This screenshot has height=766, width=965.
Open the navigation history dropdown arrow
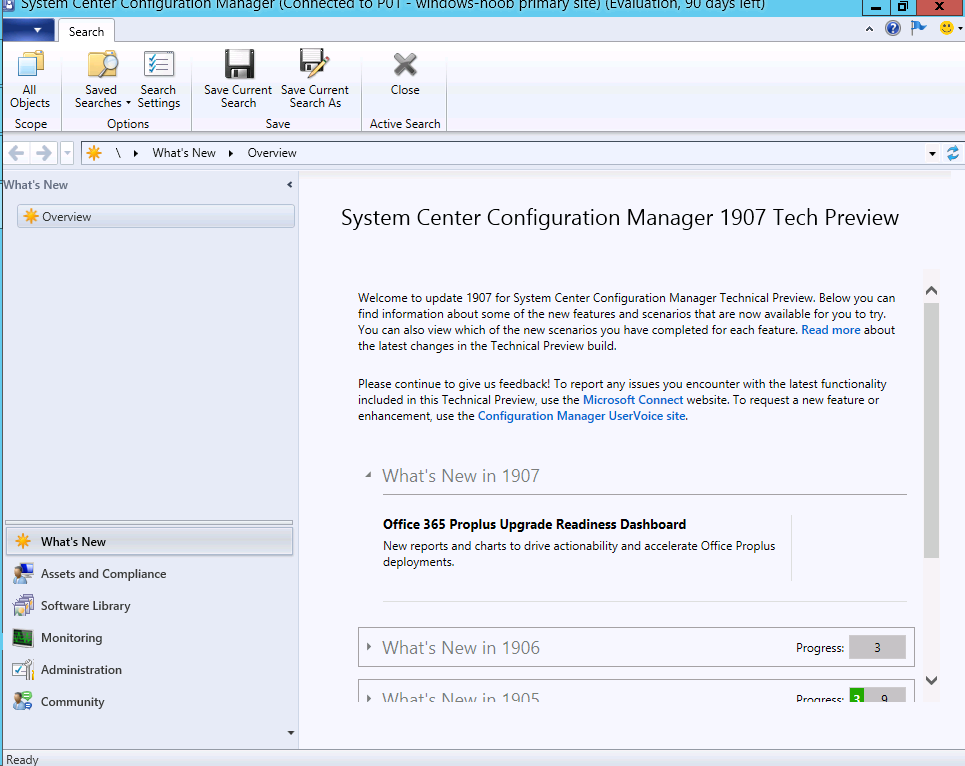click(x=67, y=153)
